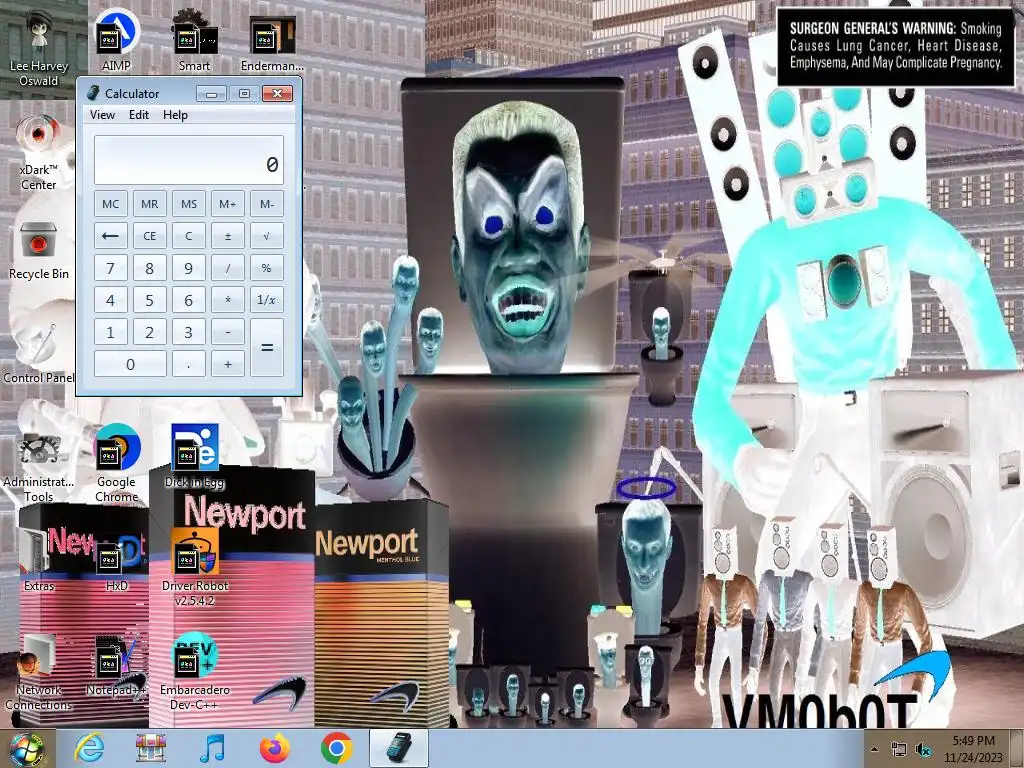Click the 1/x reciprocal button

click(x=267, y=300)
